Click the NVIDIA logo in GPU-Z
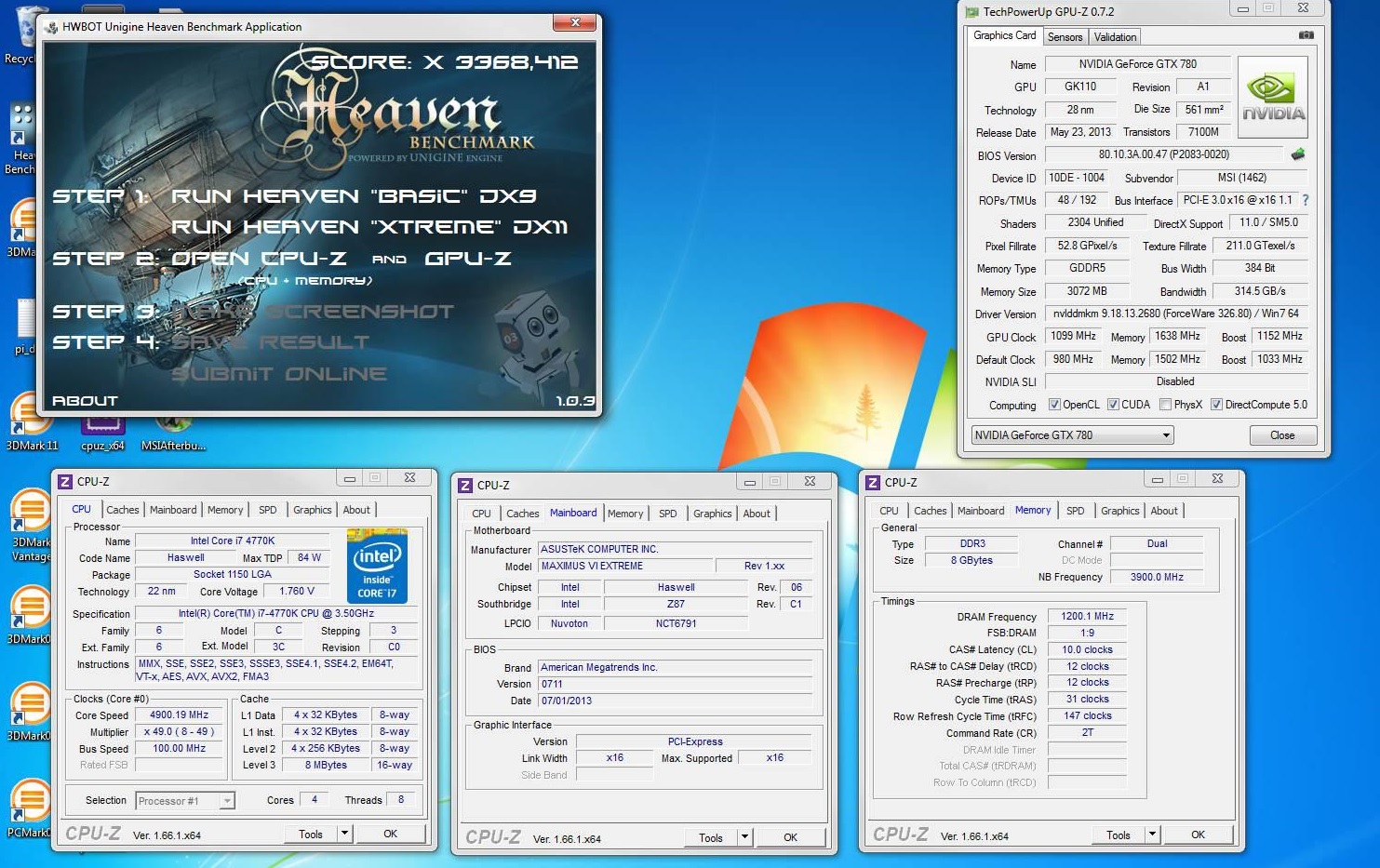 (x=1273, y=98)
